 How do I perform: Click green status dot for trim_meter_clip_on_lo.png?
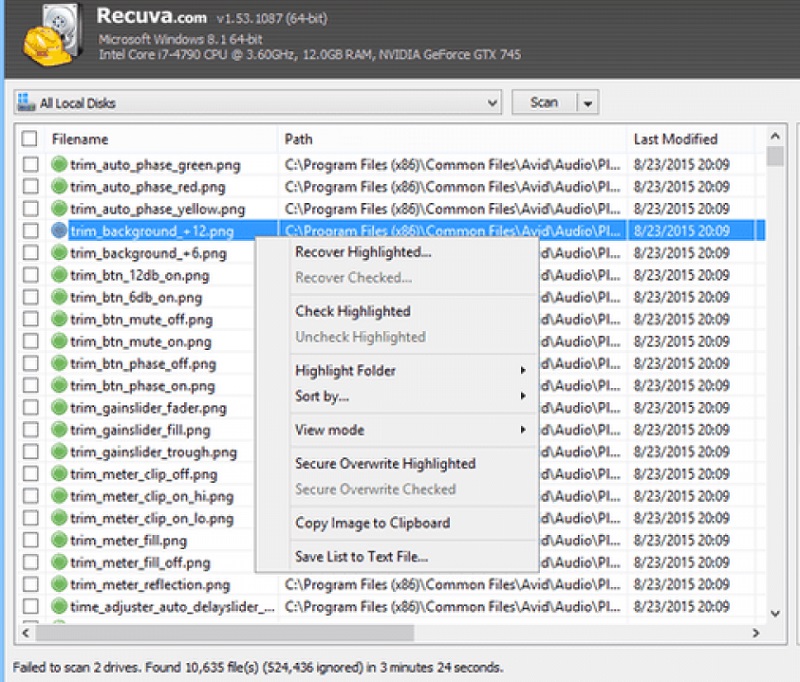pyautogui.click(x=60, y=518)
